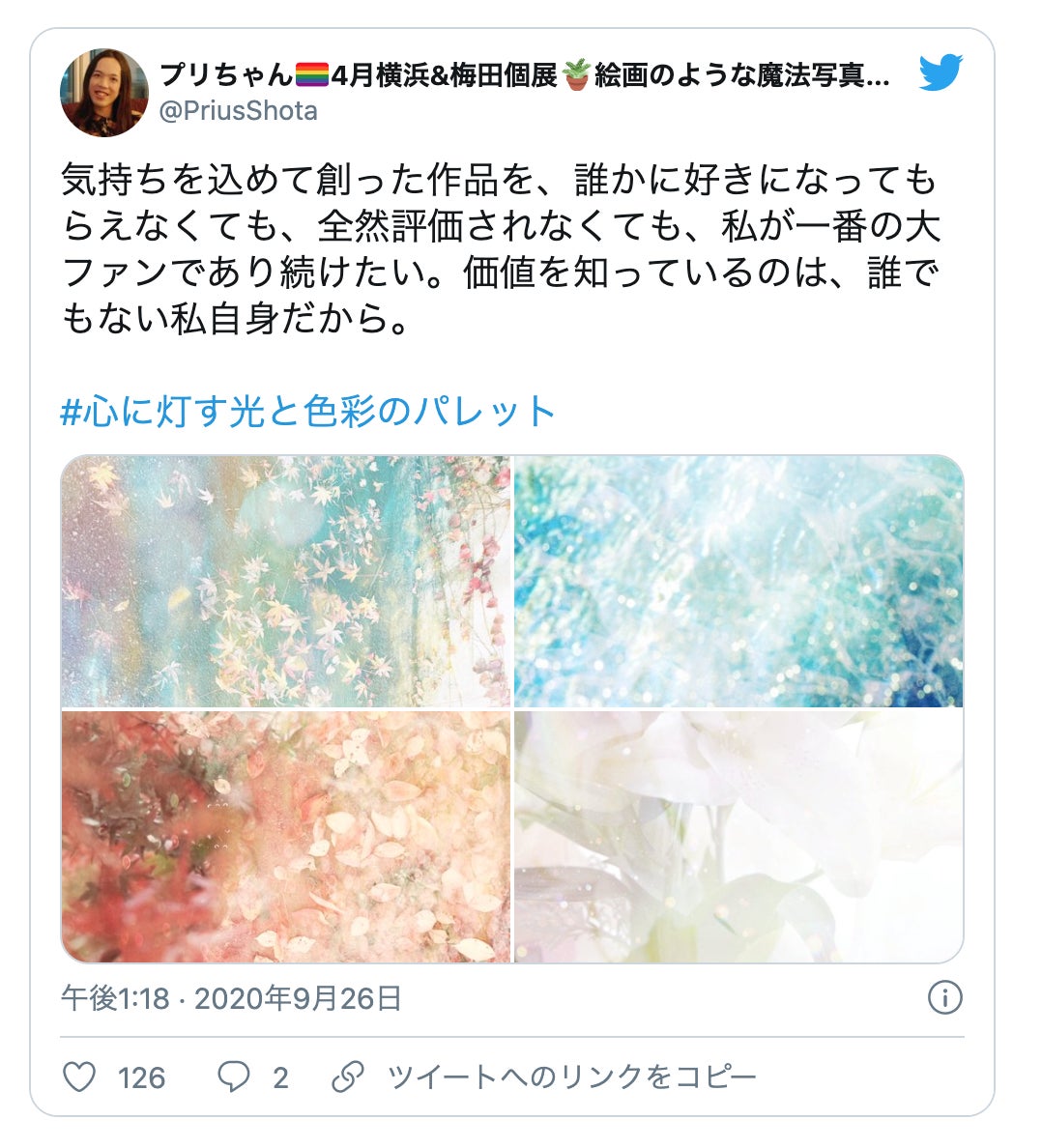
Task: Click the reply speech bubble icon
Action: click(234, 1077)
